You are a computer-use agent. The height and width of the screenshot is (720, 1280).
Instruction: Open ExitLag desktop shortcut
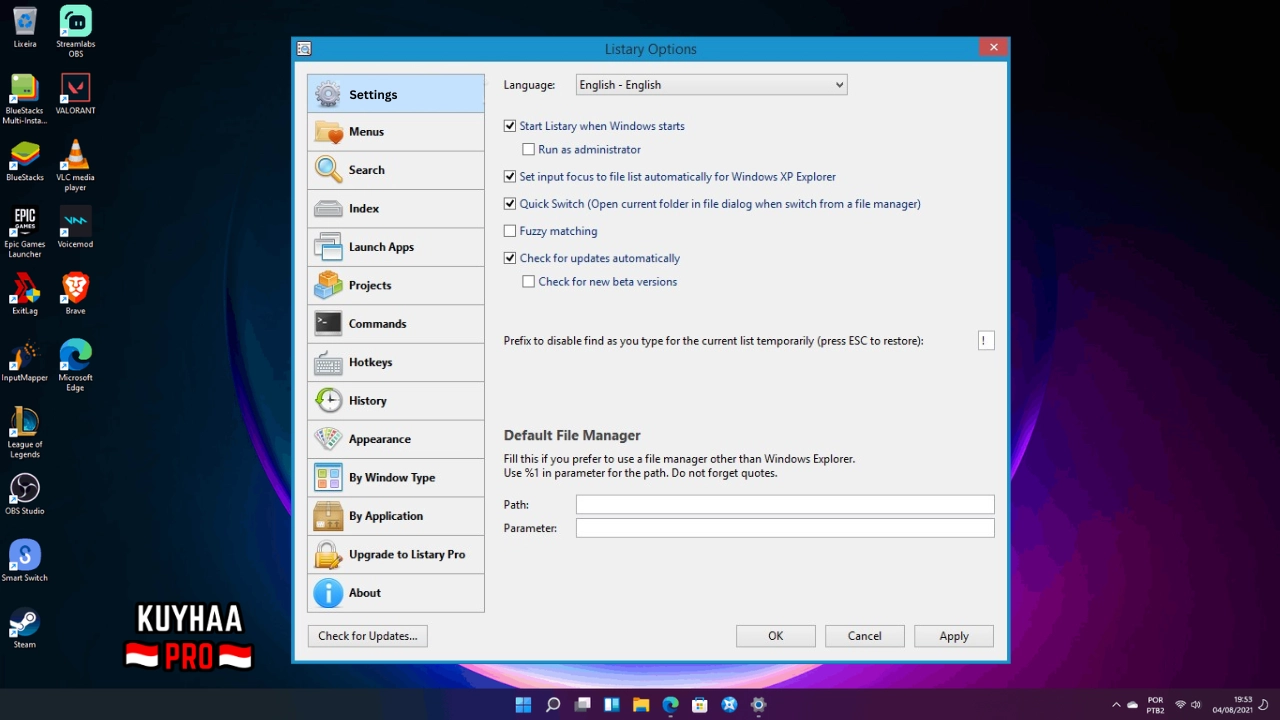(25, 294)
